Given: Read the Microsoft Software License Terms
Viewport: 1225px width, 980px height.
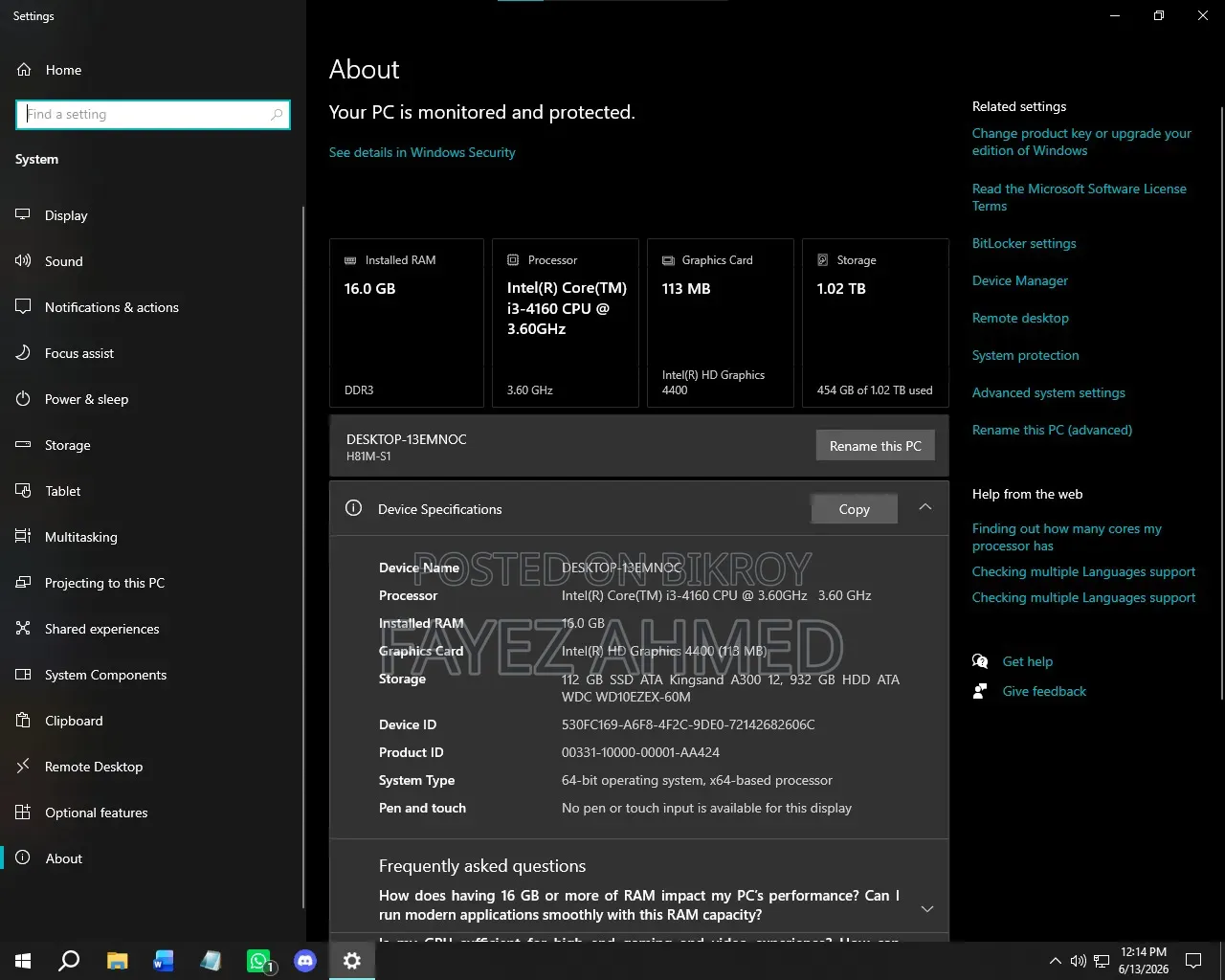Looking at the screenshot, I should pyautogui.click(x=1080, y=197).
